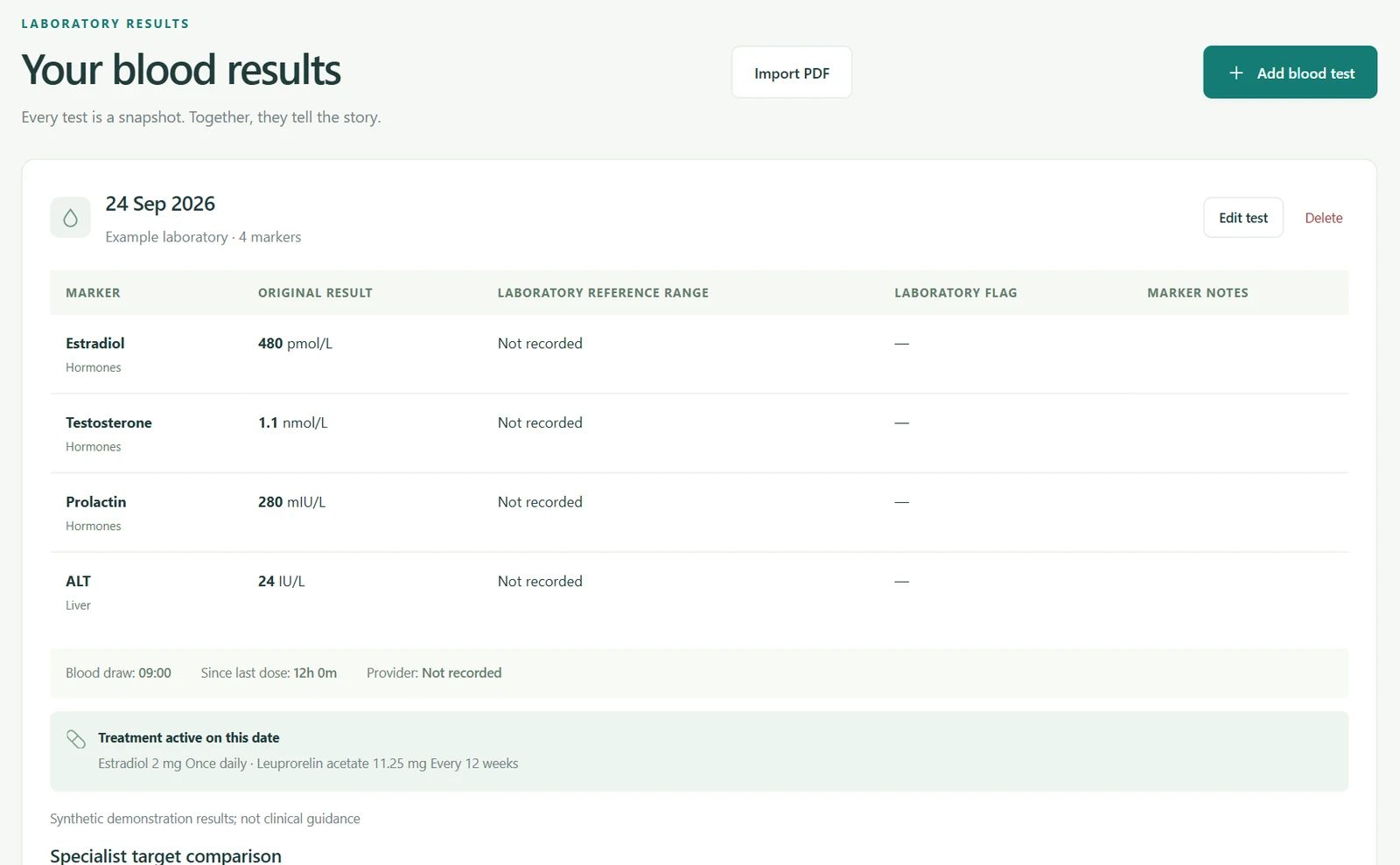Click Not recorded range for Prolactin
Viewport: 1400px width, 865px height.
[540, 502]
